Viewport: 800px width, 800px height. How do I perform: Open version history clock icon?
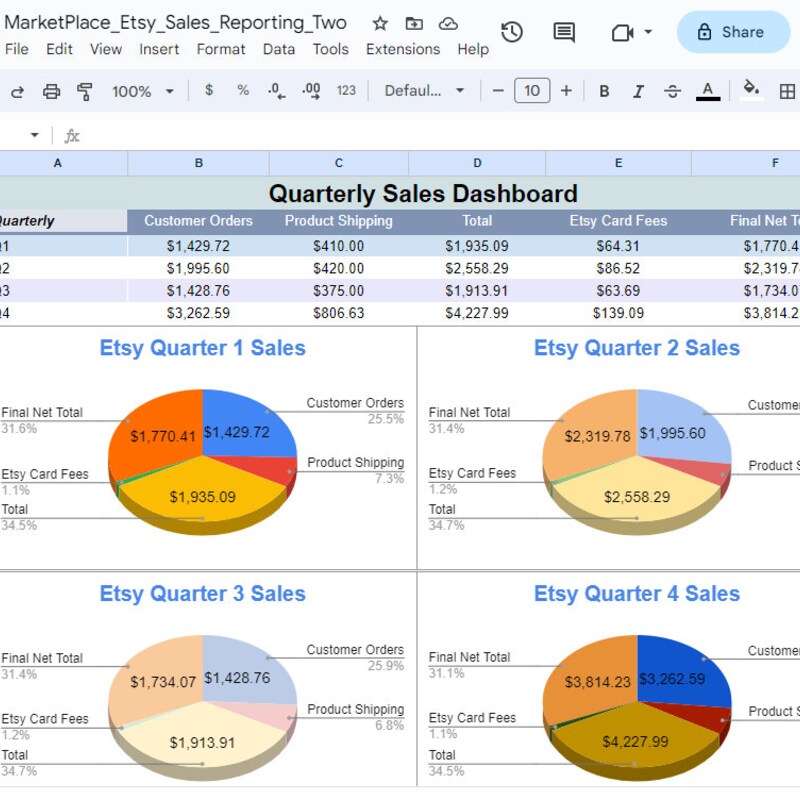(512, 32)
